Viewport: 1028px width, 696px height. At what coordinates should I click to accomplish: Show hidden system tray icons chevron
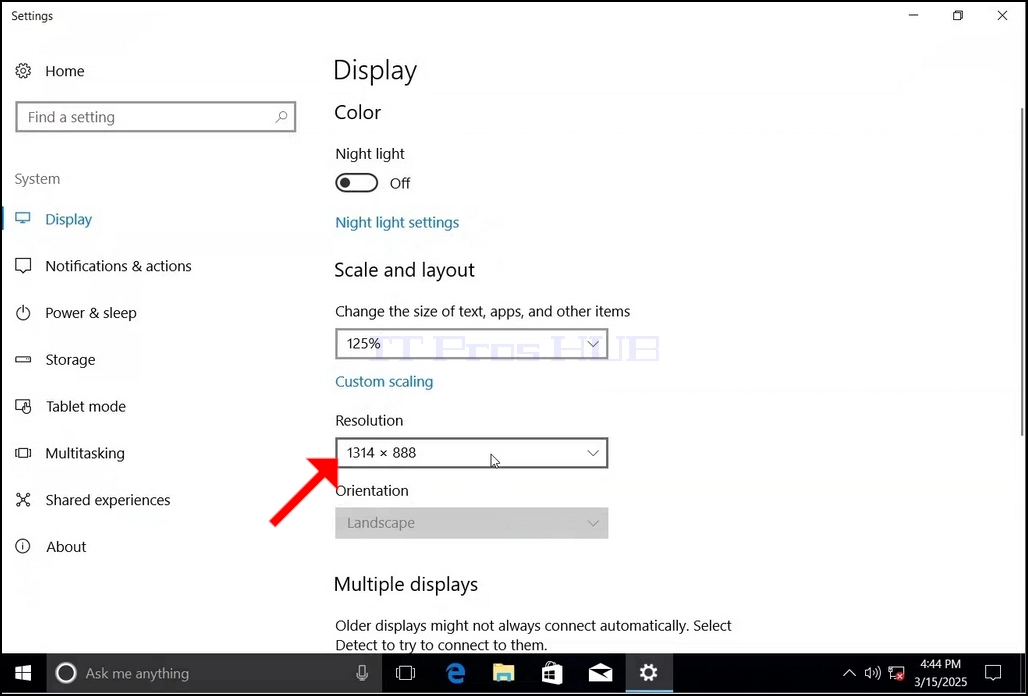(x=849, y=673)
